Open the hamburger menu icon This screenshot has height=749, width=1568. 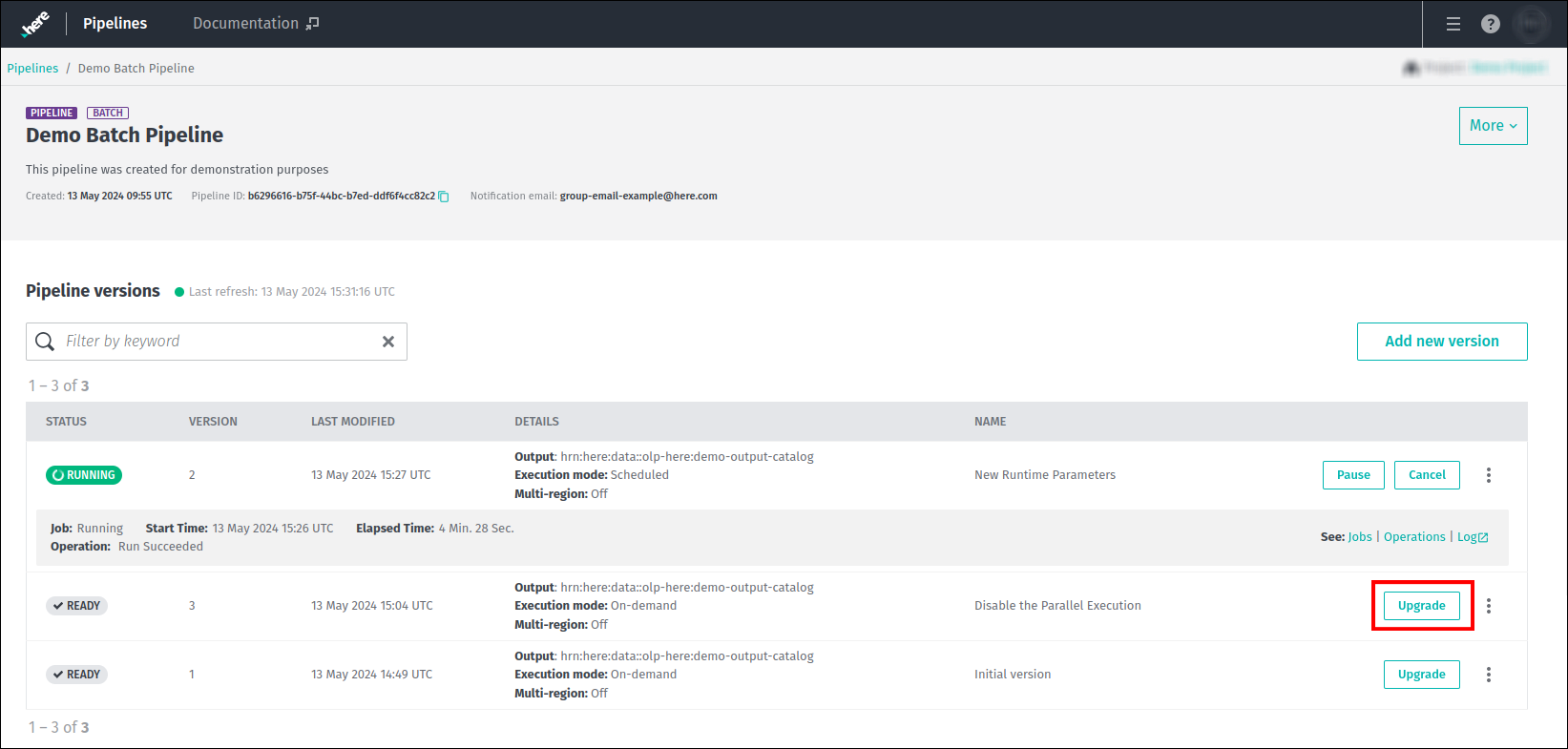1453,24
